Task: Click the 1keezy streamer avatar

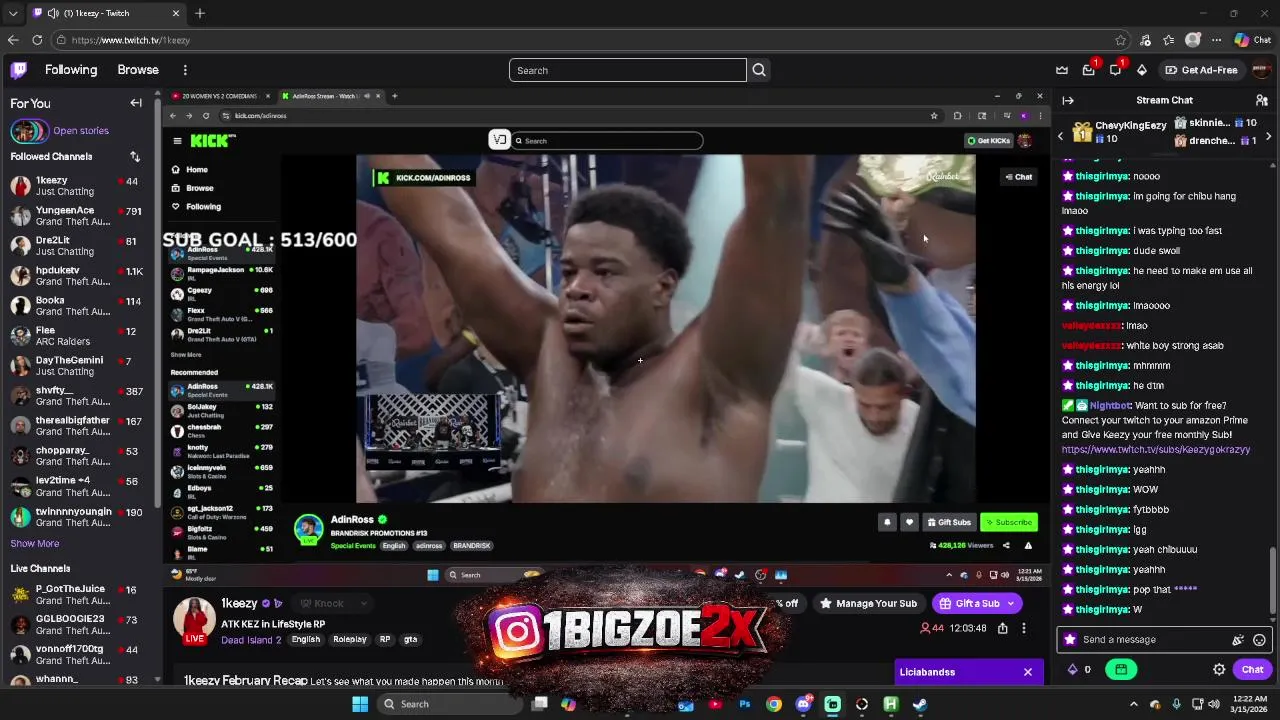Action: pyautogui.click(x=195, y=620)
